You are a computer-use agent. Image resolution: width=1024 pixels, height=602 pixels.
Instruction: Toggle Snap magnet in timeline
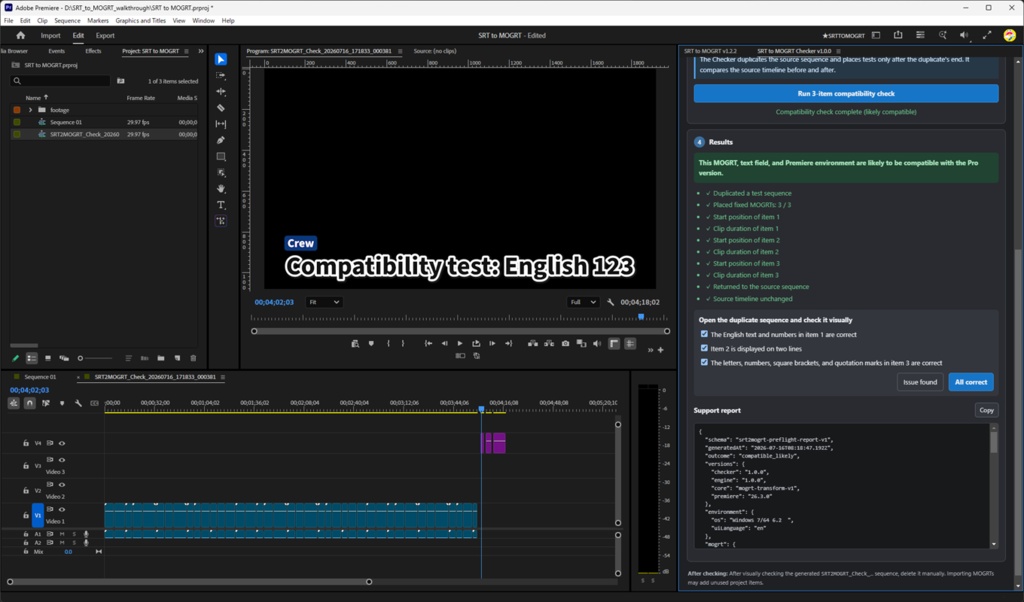click(29, 403)
